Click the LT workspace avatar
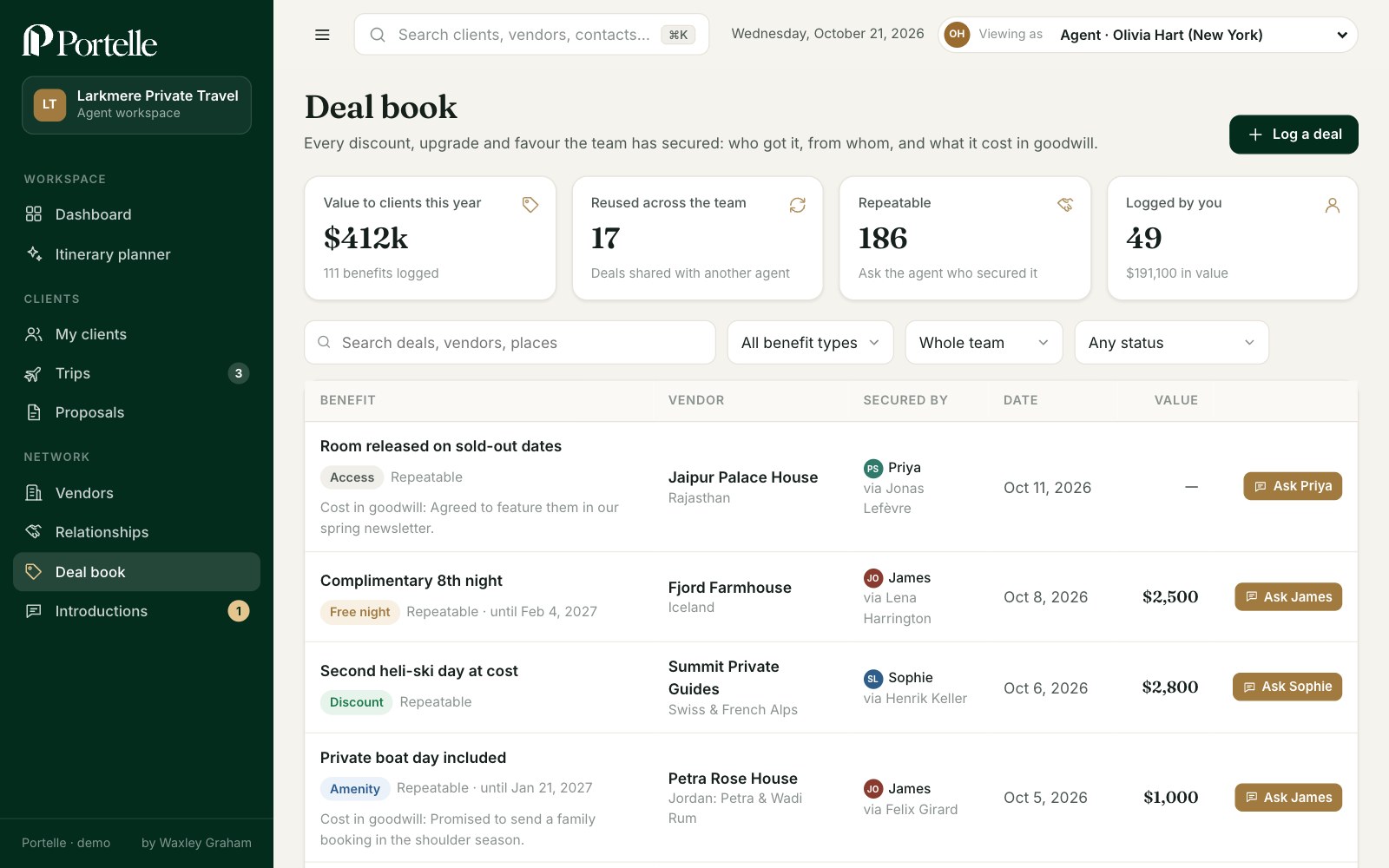 [x=49, y=105]
